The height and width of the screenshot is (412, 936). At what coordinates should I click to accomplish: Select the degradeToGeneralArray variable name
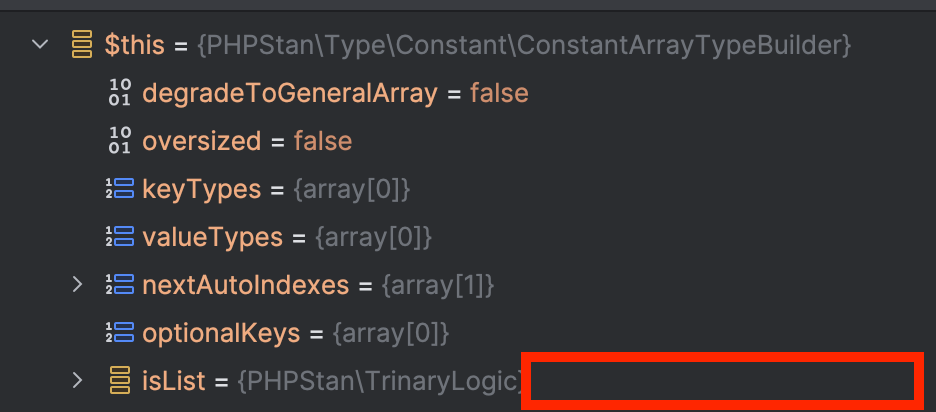pyautogui.click(x=290, y=94)
